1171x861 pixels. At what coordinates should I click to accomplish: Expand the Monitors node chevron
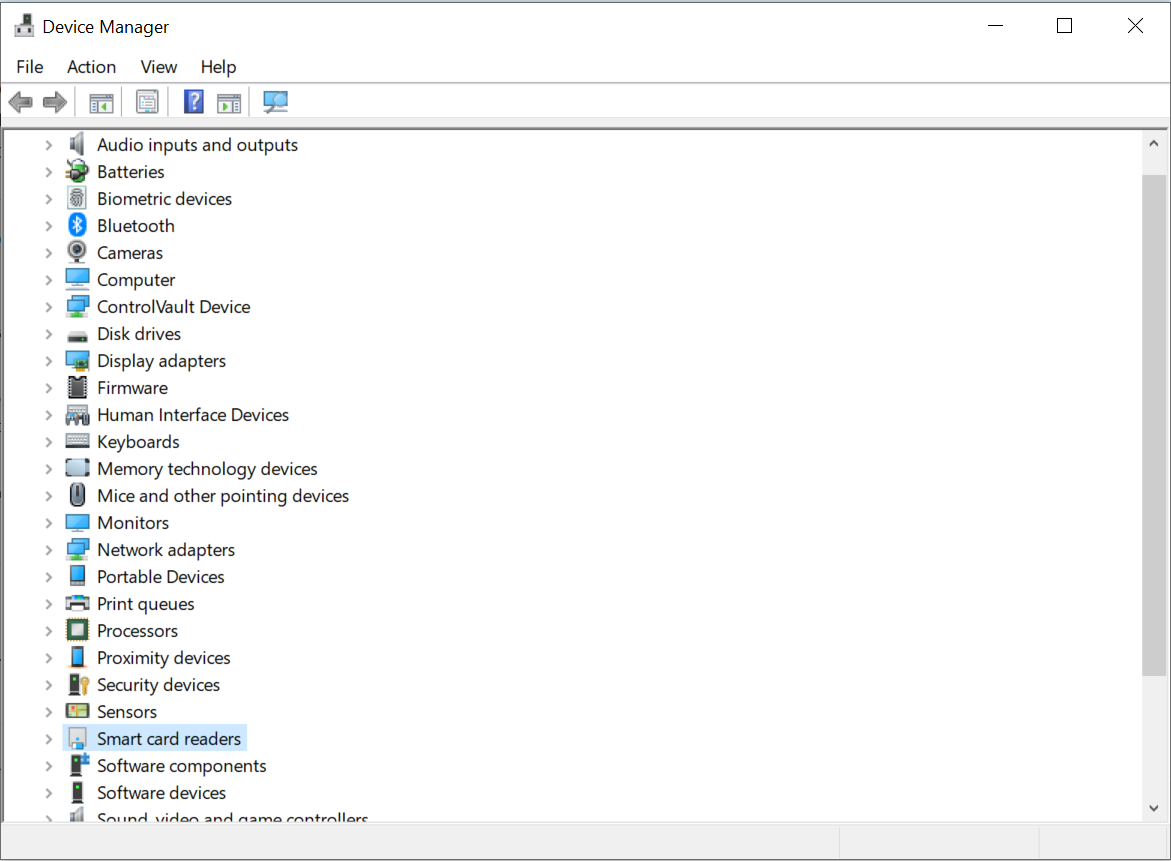point(49,523)
